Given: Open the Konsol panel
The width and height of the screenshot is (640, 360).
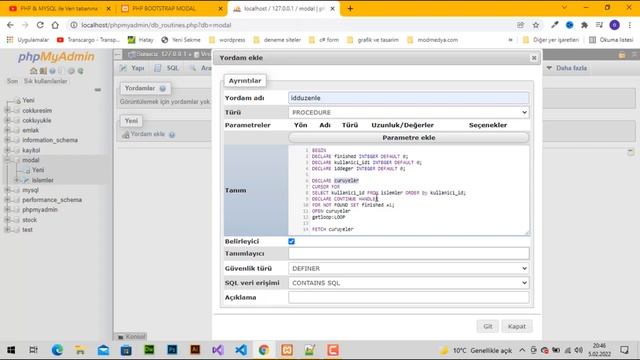Looking at the screenshot, I should pos(131,337).
